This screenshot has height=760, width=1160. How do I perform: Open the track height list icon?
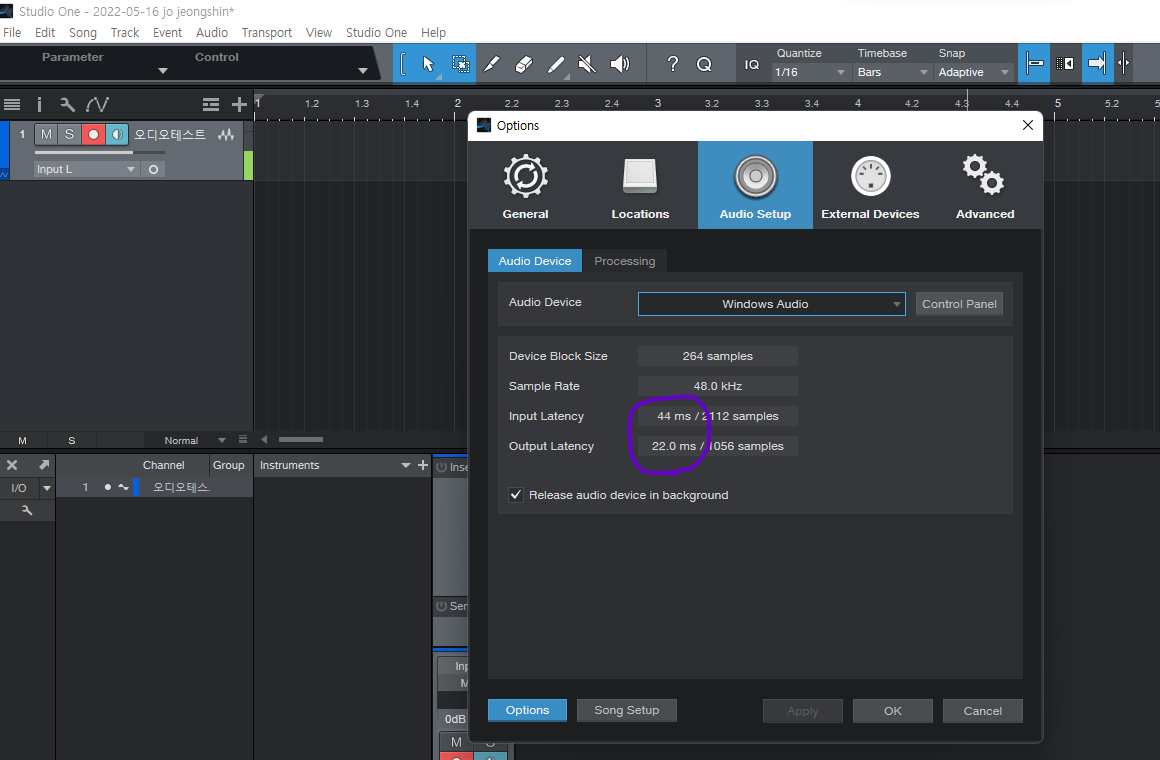[211, 104]
